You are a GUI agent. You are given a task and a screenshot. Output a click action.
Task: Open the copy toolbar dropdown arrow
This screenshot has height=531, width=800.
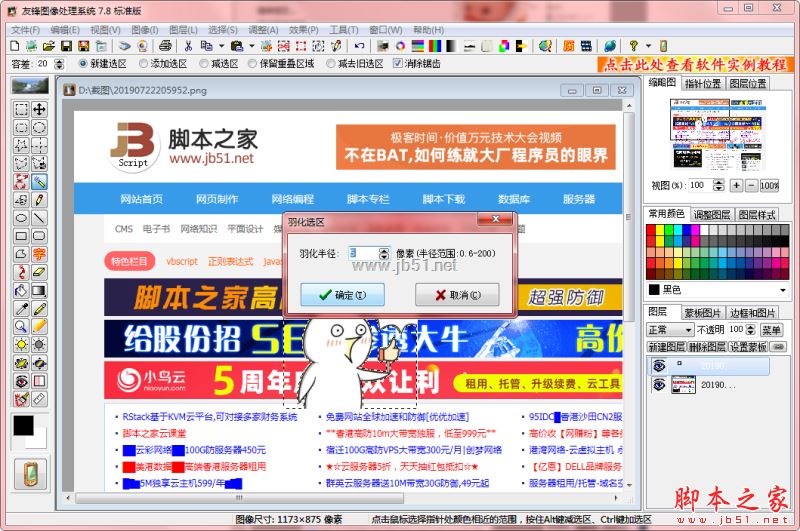(221, 46)
